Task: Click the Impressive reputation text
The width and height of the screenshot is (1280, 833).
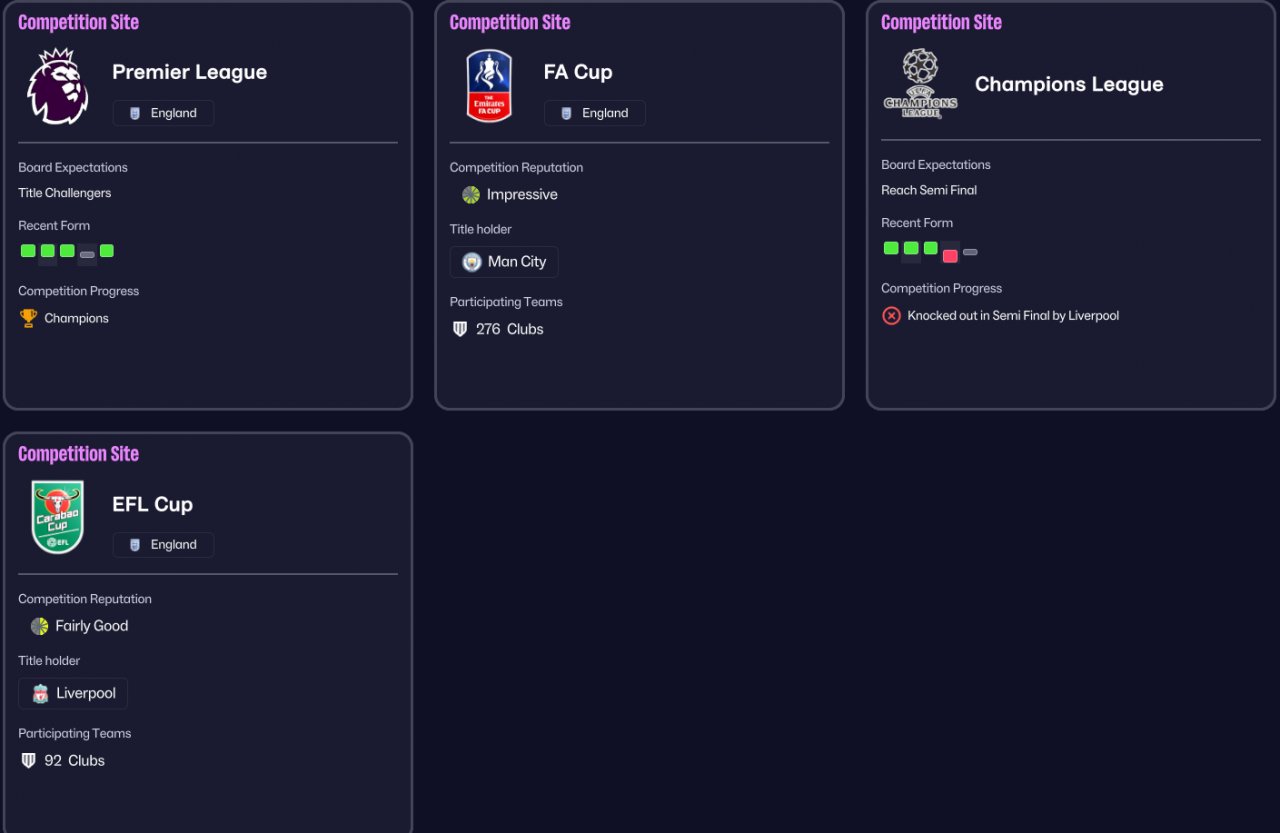Action: tap(522, 194)
